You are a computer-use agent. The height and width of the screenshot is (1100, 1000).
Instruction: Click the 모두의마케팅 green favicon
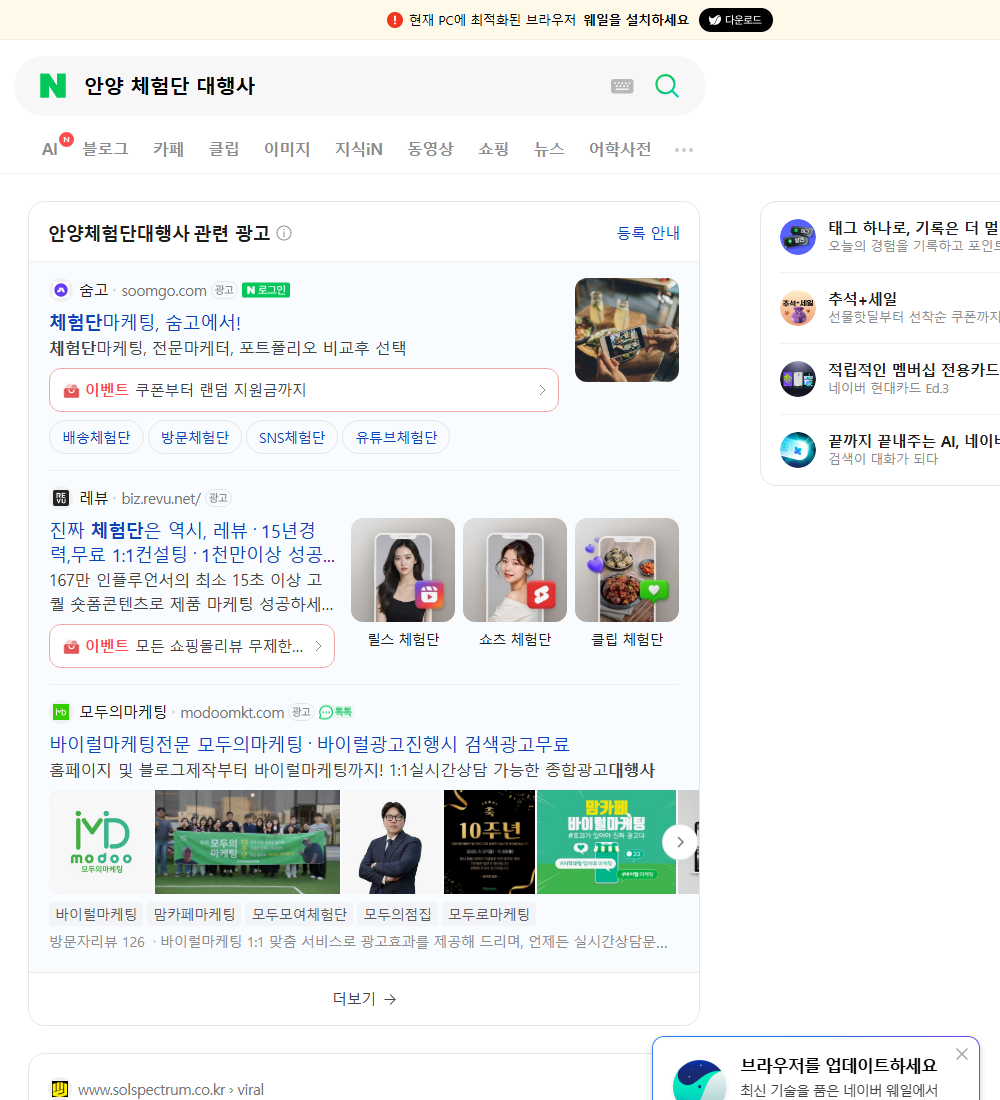pyautogui.click(x=61, y=712)
